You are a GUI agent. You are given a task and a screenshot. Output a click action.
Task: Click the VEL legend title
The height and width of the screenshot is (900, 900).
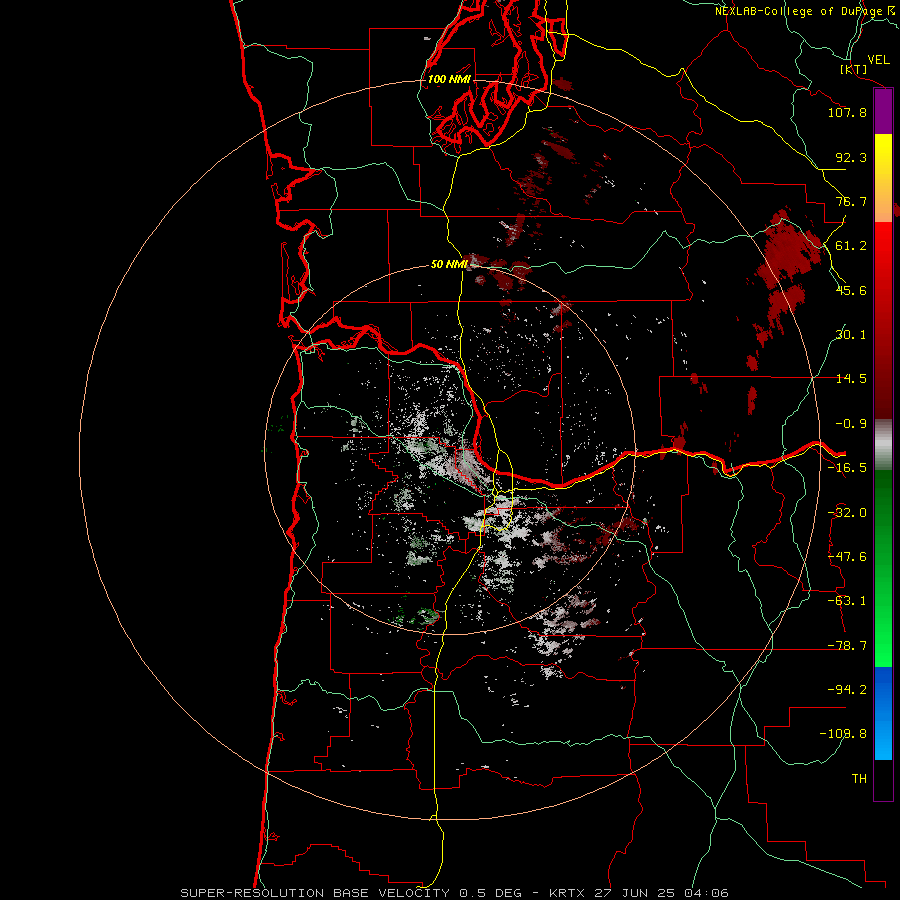click(x=878, y=60)
